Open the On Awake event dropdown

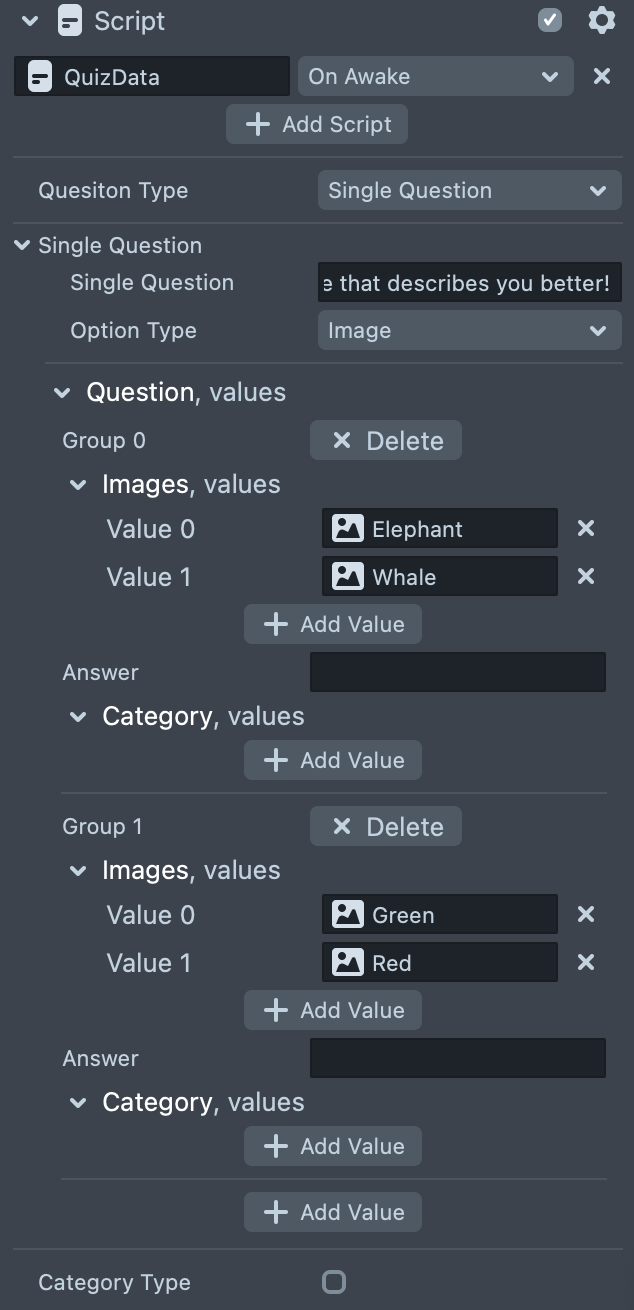tap(435, 76)
